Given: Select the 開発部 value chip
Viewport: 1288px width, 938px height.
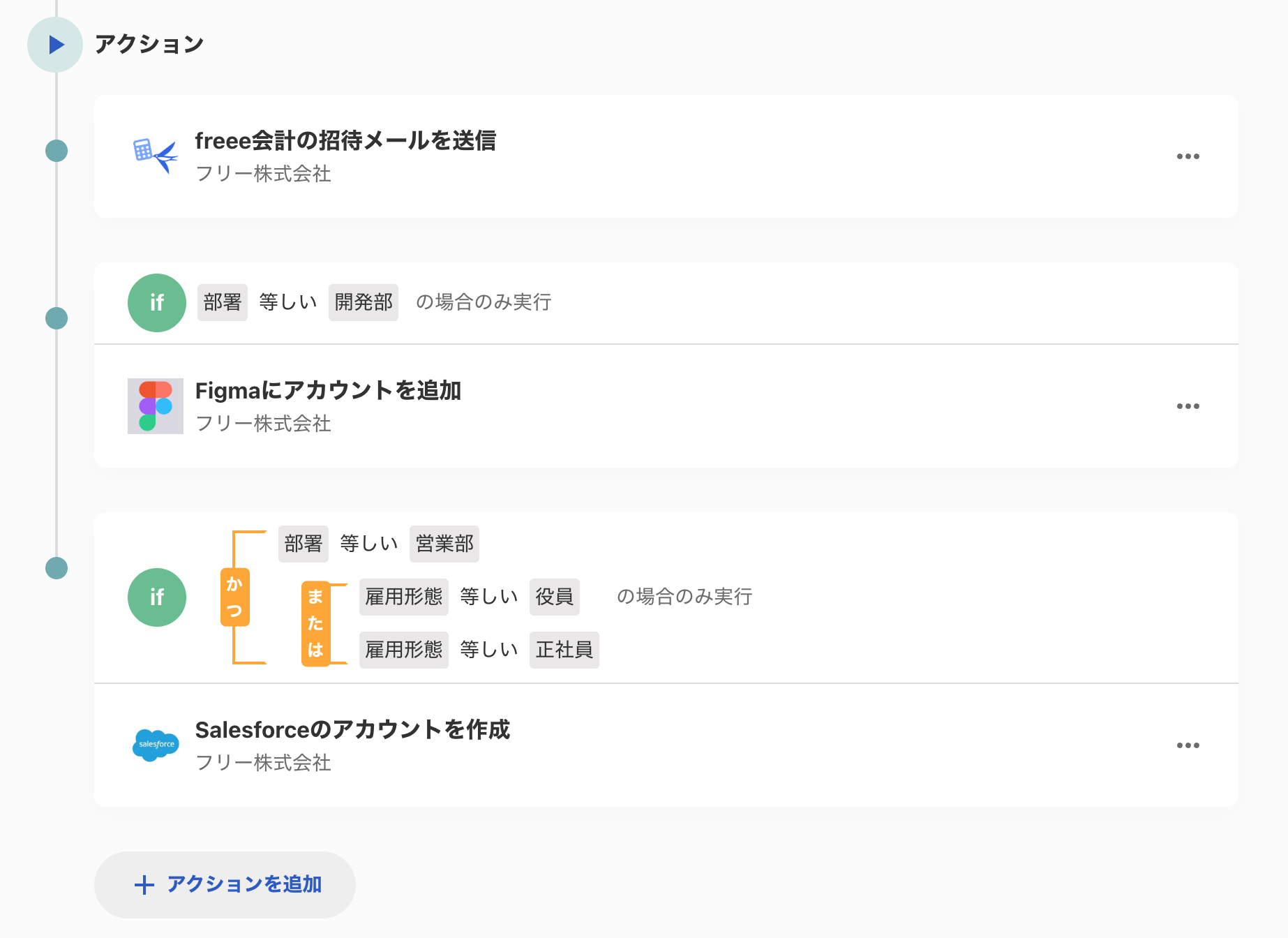Looking at the screenshot, I should click(364, 302).
